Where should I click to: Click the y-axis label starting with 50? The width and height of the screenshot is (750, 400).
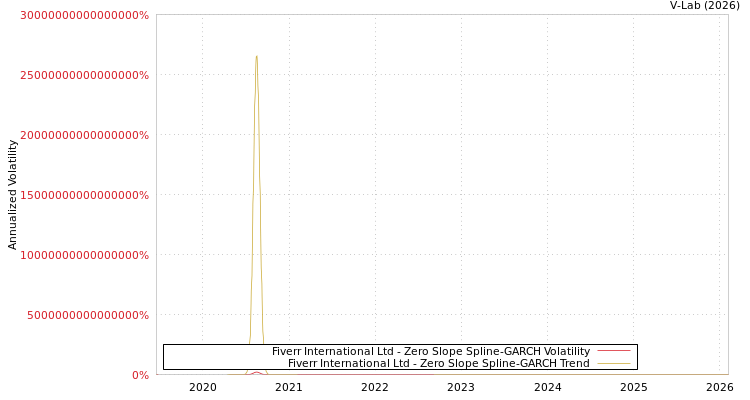[x=84, y=315]
